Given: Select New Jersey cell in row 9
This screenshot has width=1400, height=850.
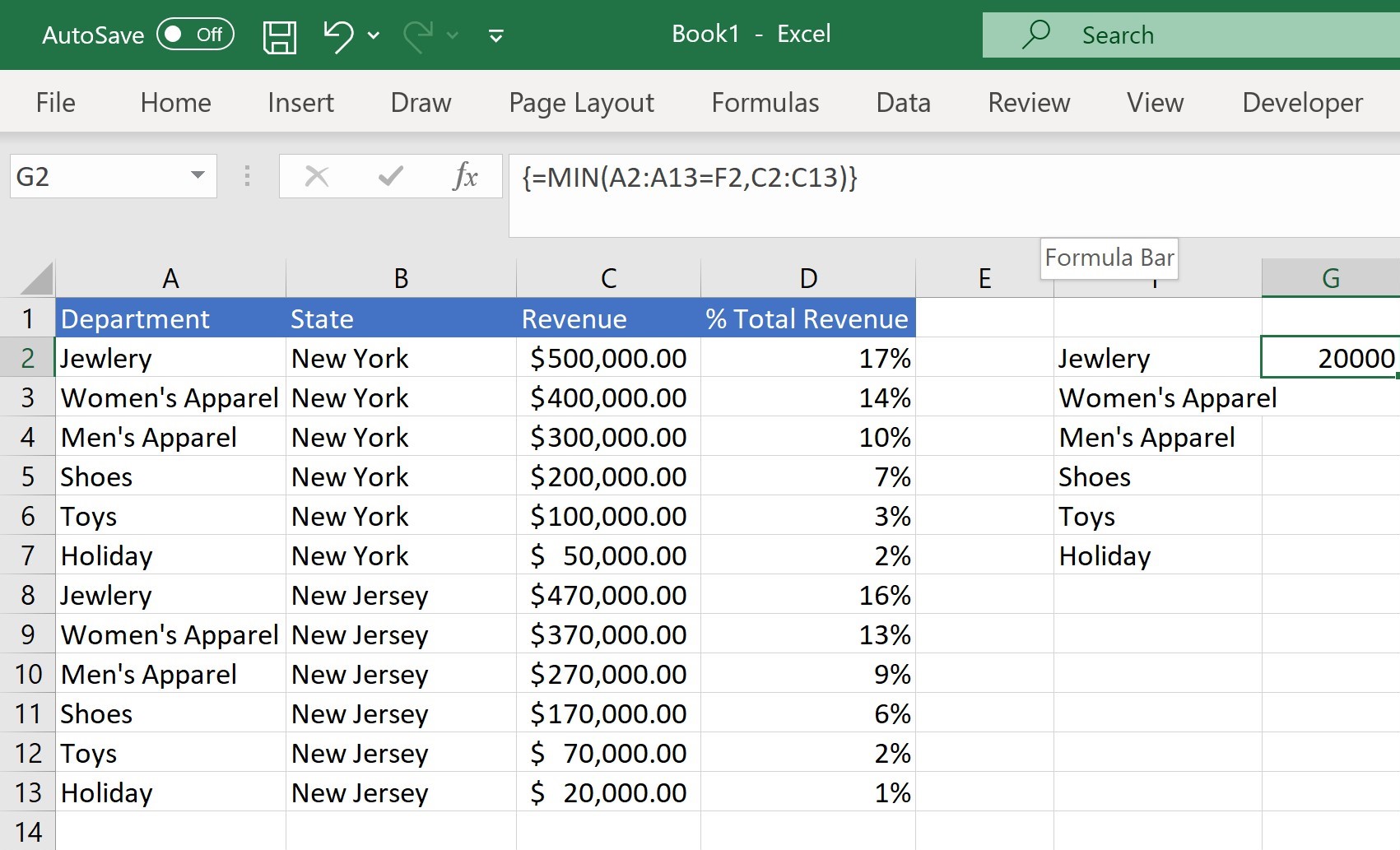Looking at the screenshot, I should [x=401, y=634].
